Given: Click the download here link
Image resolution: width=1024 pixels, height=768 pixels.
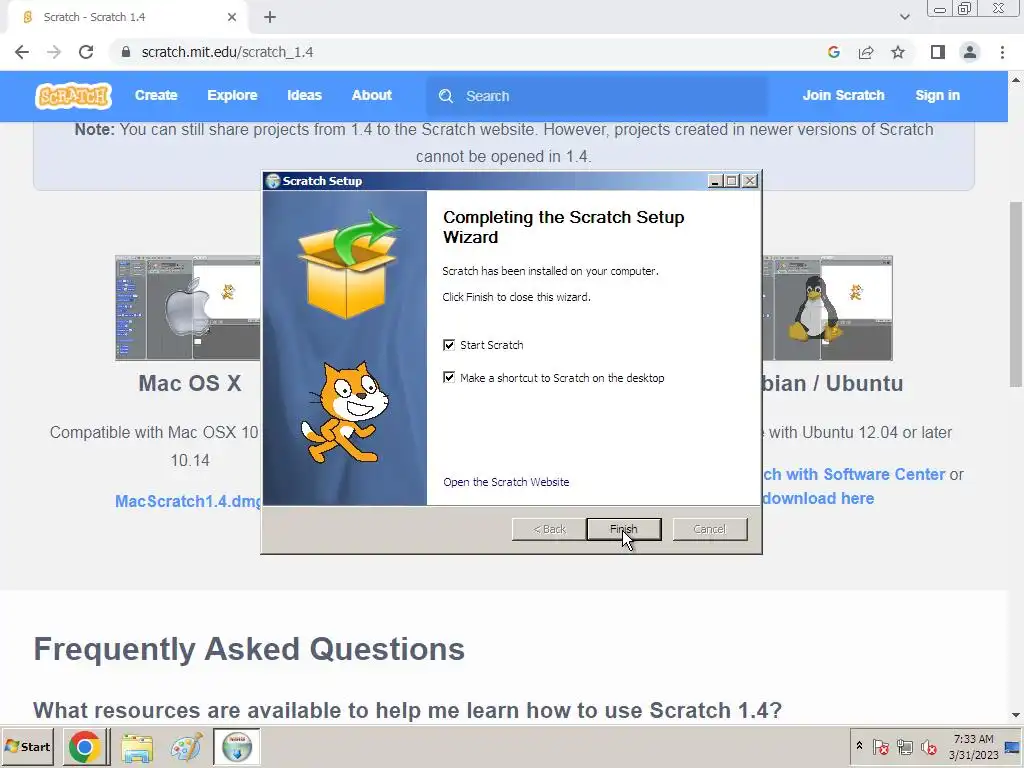Looking at the screenshot, I should pos(818,498).
